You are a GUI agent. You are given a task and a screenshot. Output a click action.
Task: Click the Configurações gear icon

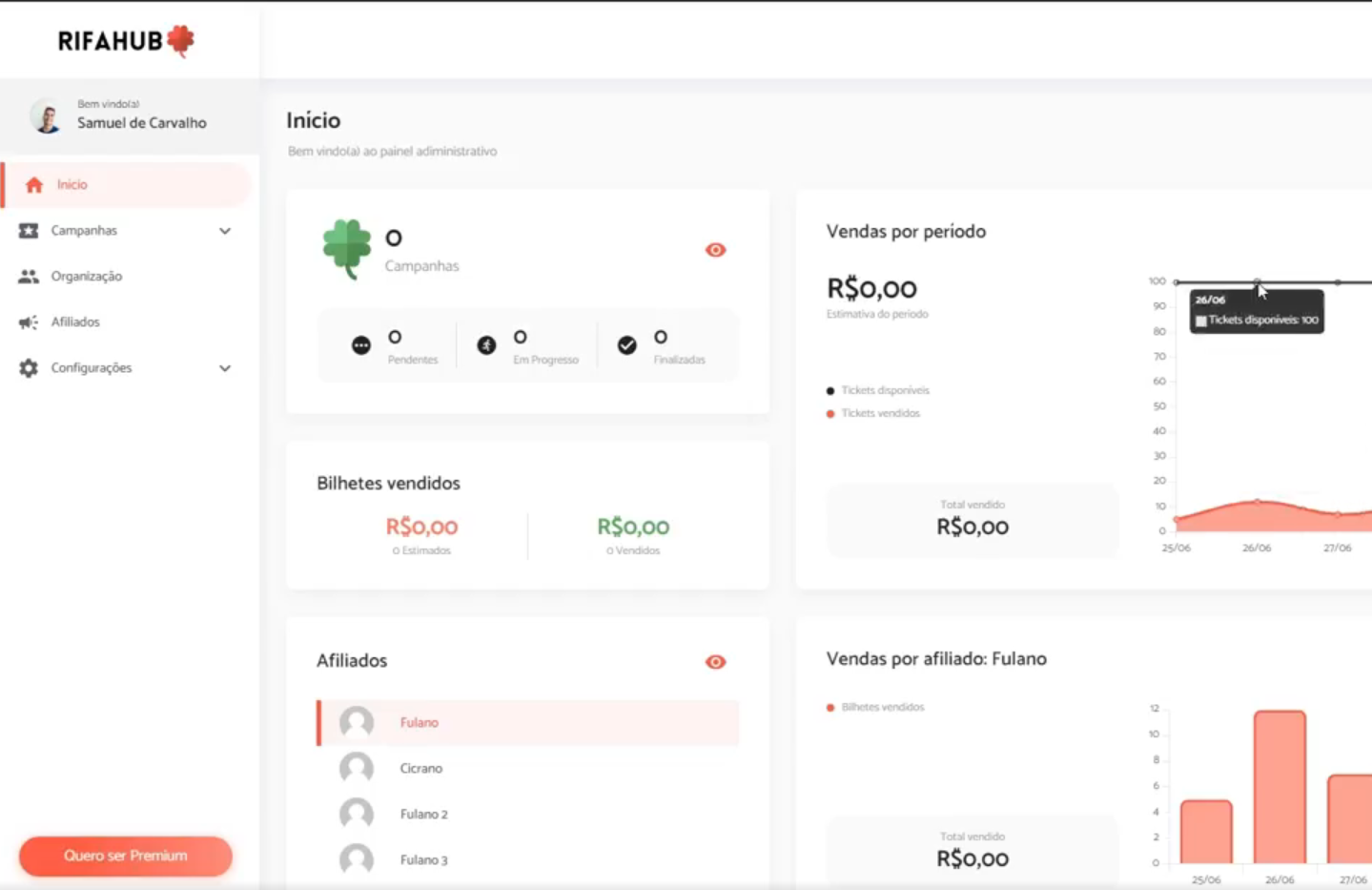(x=29, y=368)
